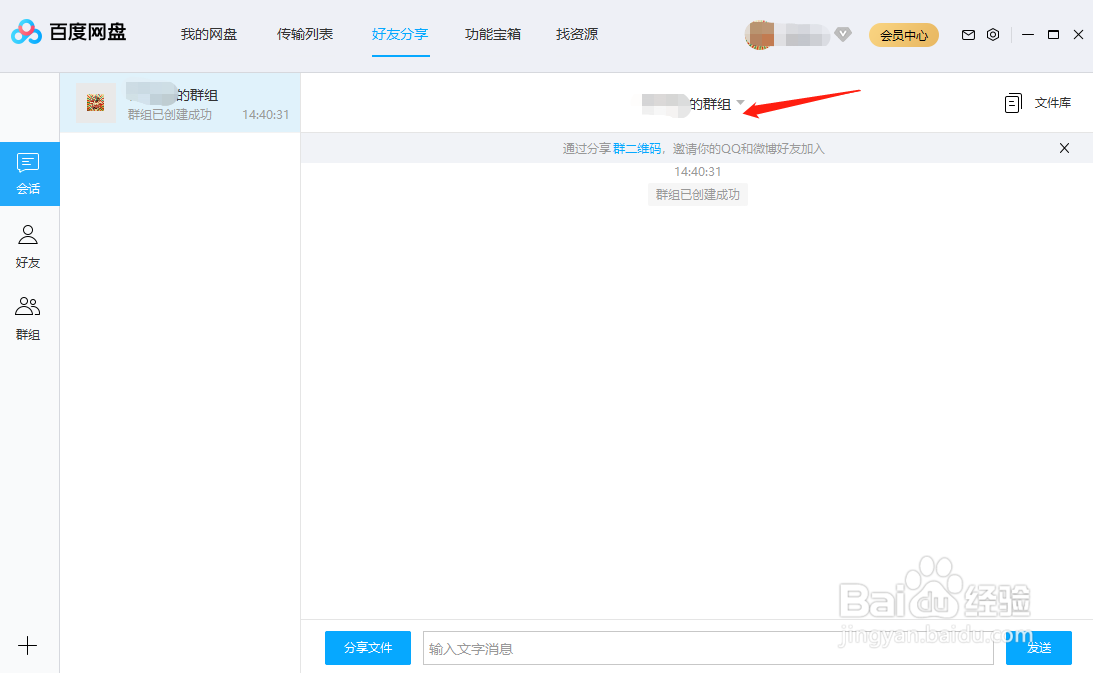Image resolution: width=1093 pixels, height=673 pixels.
Task: Open the 文件库 group file library
Action: (x=1038, y=102)
